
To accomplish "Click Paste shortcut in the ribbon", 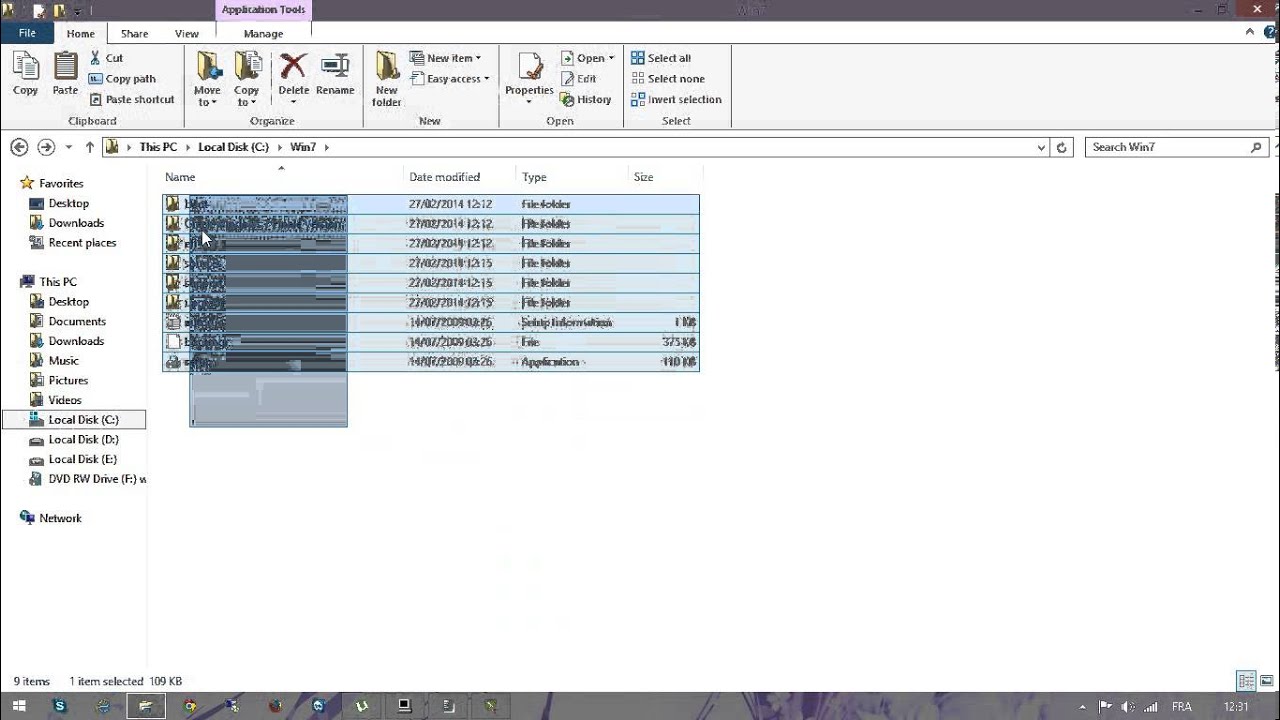I will coord(132,99).
